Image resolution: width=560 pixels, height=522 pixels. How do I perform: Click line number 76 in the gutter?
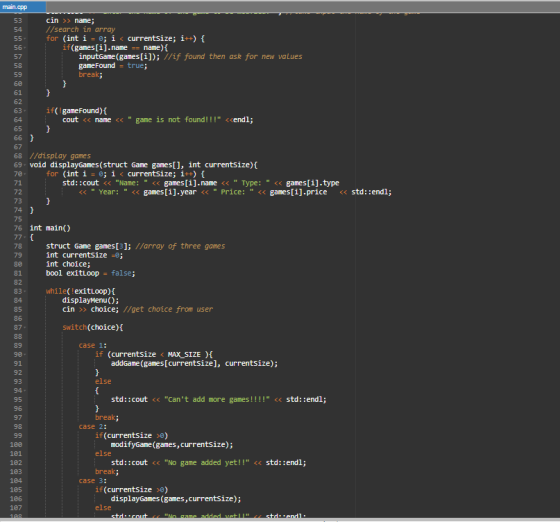pos(18,228)
